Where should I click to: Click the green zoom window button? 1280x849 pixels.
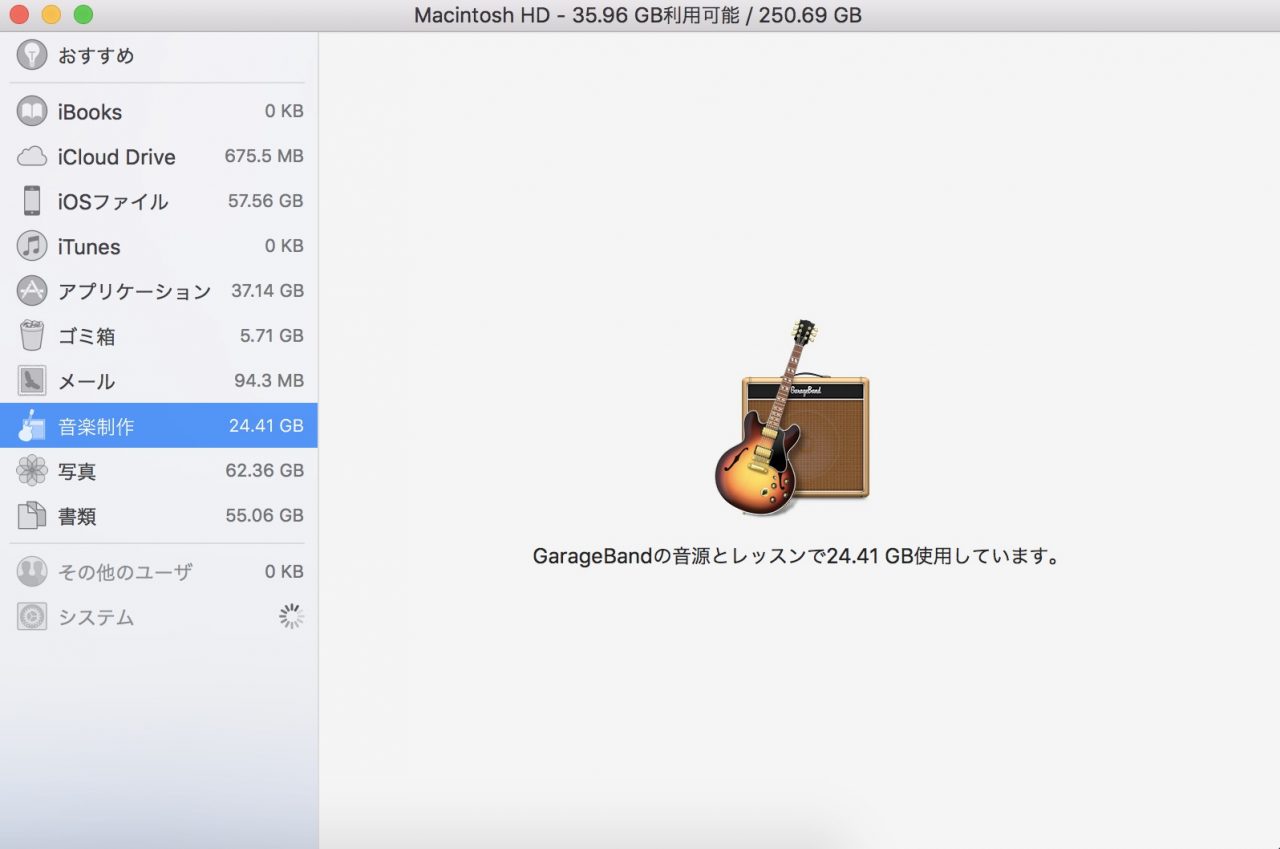click(x=83, y=15)
